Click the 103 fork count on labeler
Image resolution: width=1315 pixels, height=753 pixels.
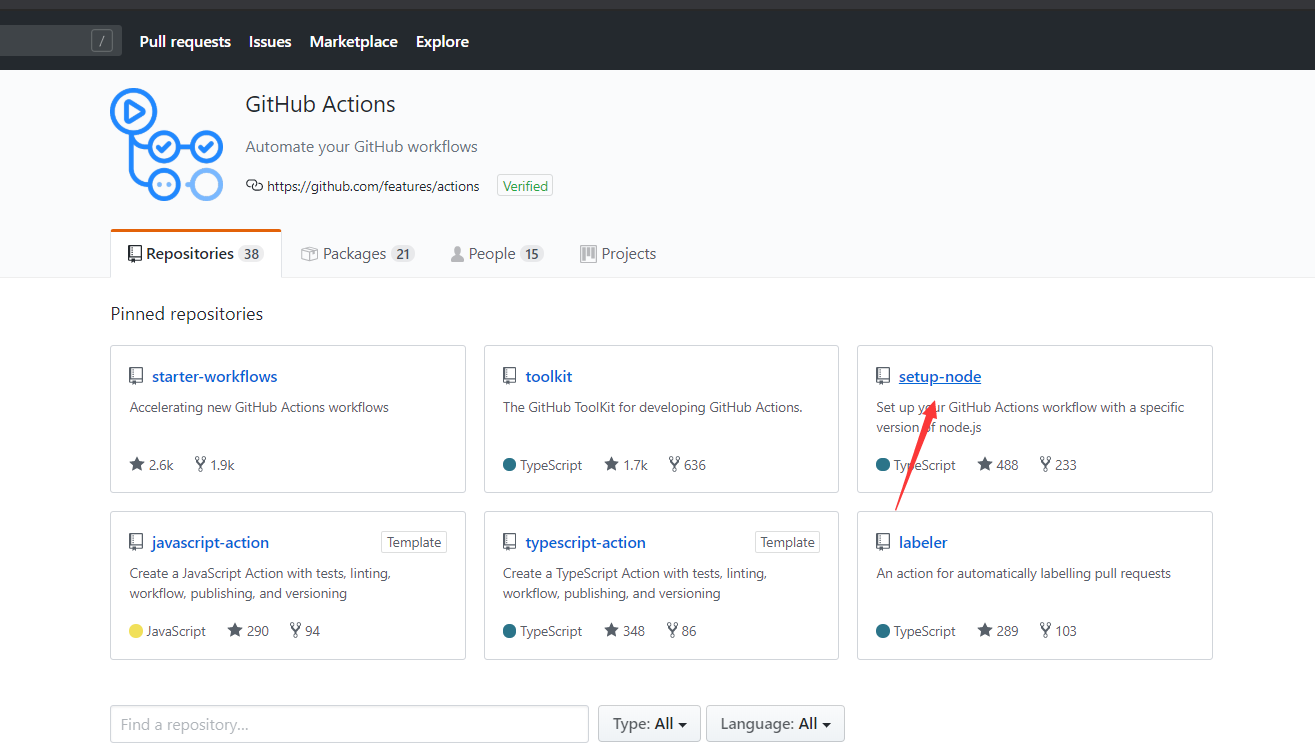(1066, 631)
